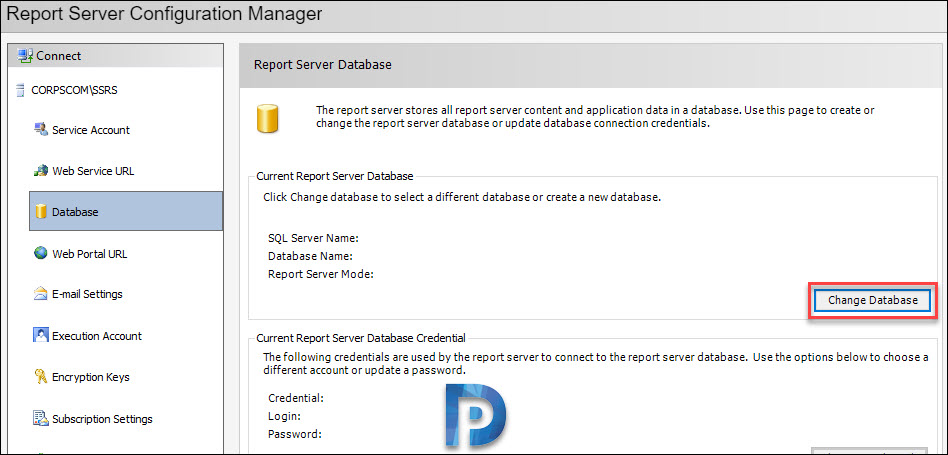This screenshot has width=948, height=455.
Task: Click the Connect computer icon
Action: 25,56
